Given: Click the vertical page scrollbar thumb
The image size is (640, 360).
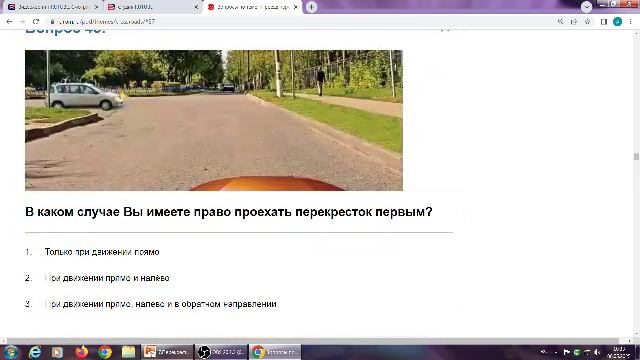Looking at the screenshot, I should (x=636, y=156).
